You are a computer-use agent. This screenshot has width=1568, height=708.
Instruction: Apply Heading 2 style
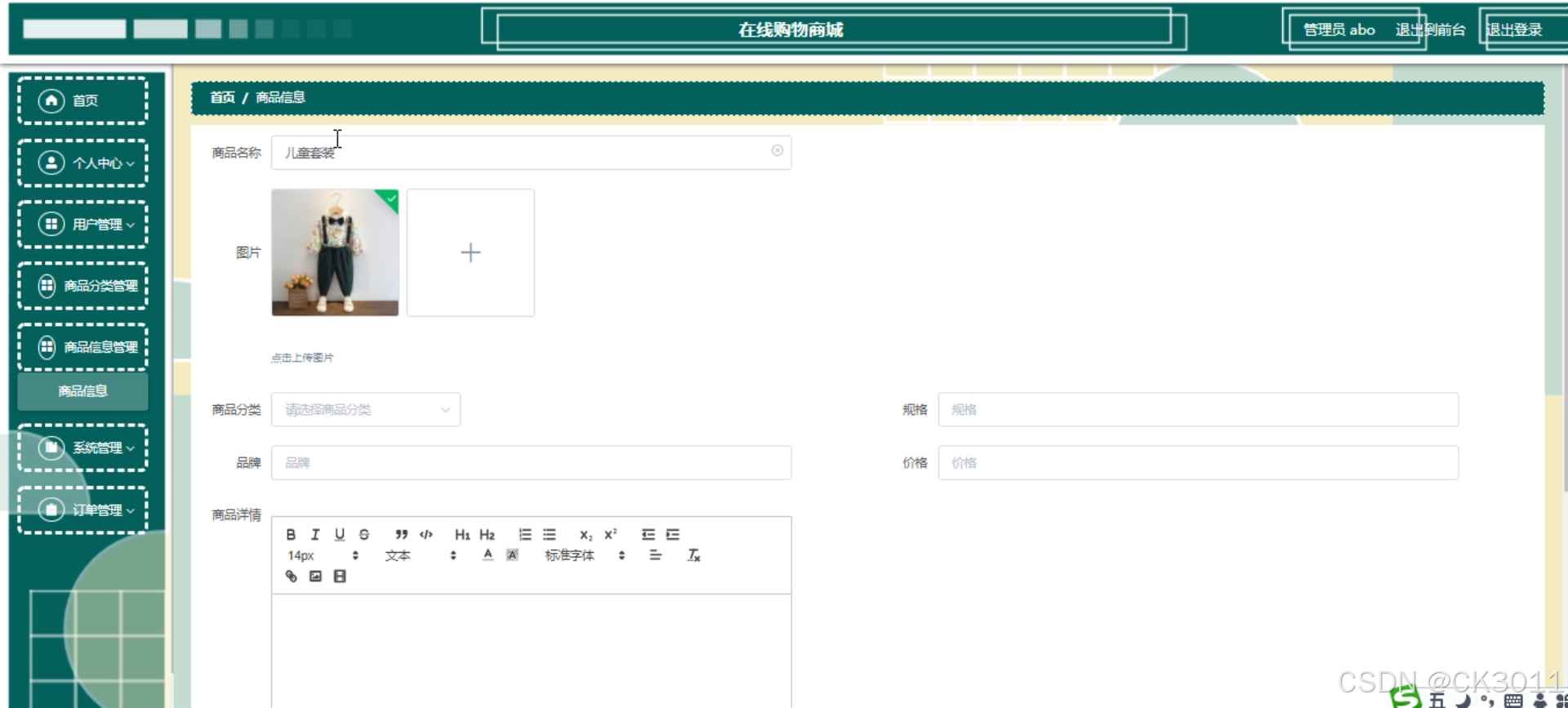tap(487, 534)
